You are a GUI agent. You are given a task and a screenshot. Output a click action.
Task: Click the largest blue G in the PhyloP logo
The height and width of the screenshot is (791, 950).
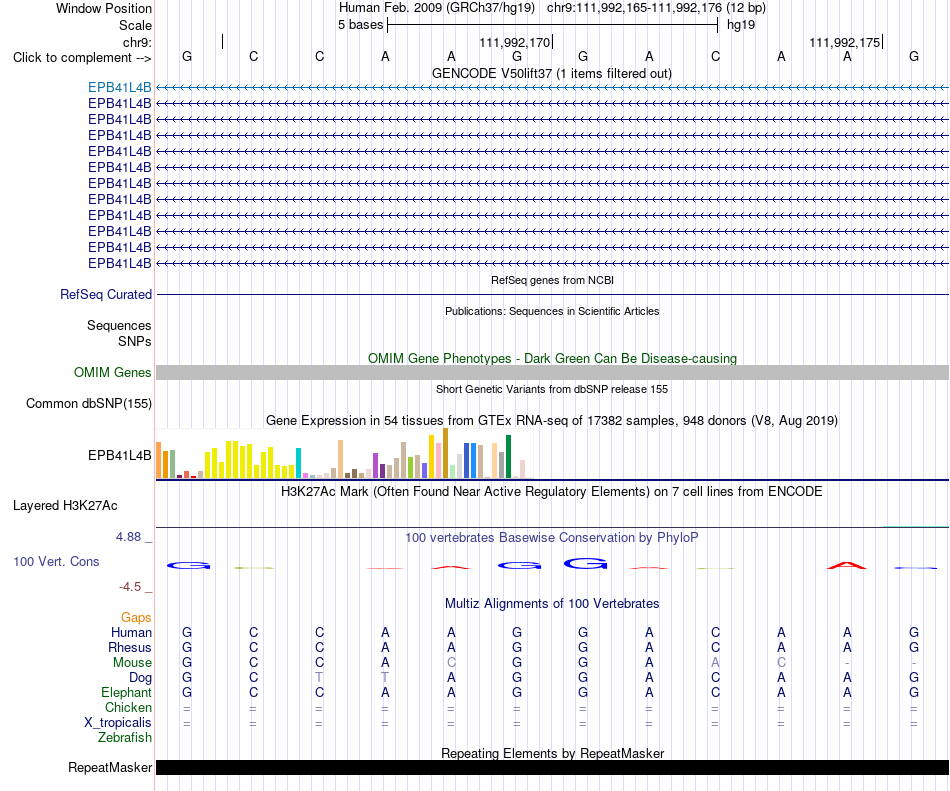[585, 564]
